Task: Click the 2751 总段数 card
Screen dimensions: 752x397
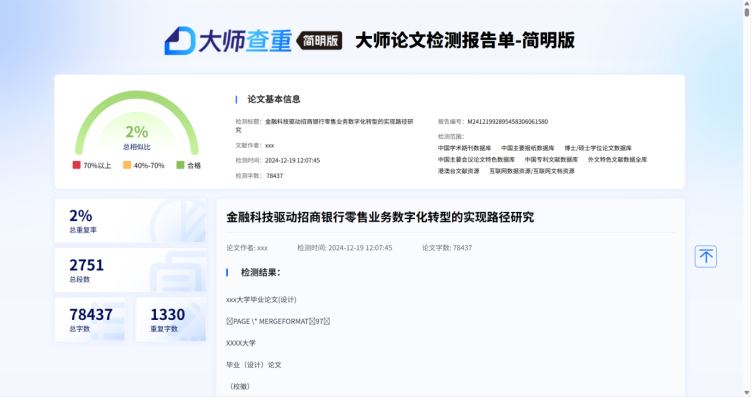Action: click(130, 270)
